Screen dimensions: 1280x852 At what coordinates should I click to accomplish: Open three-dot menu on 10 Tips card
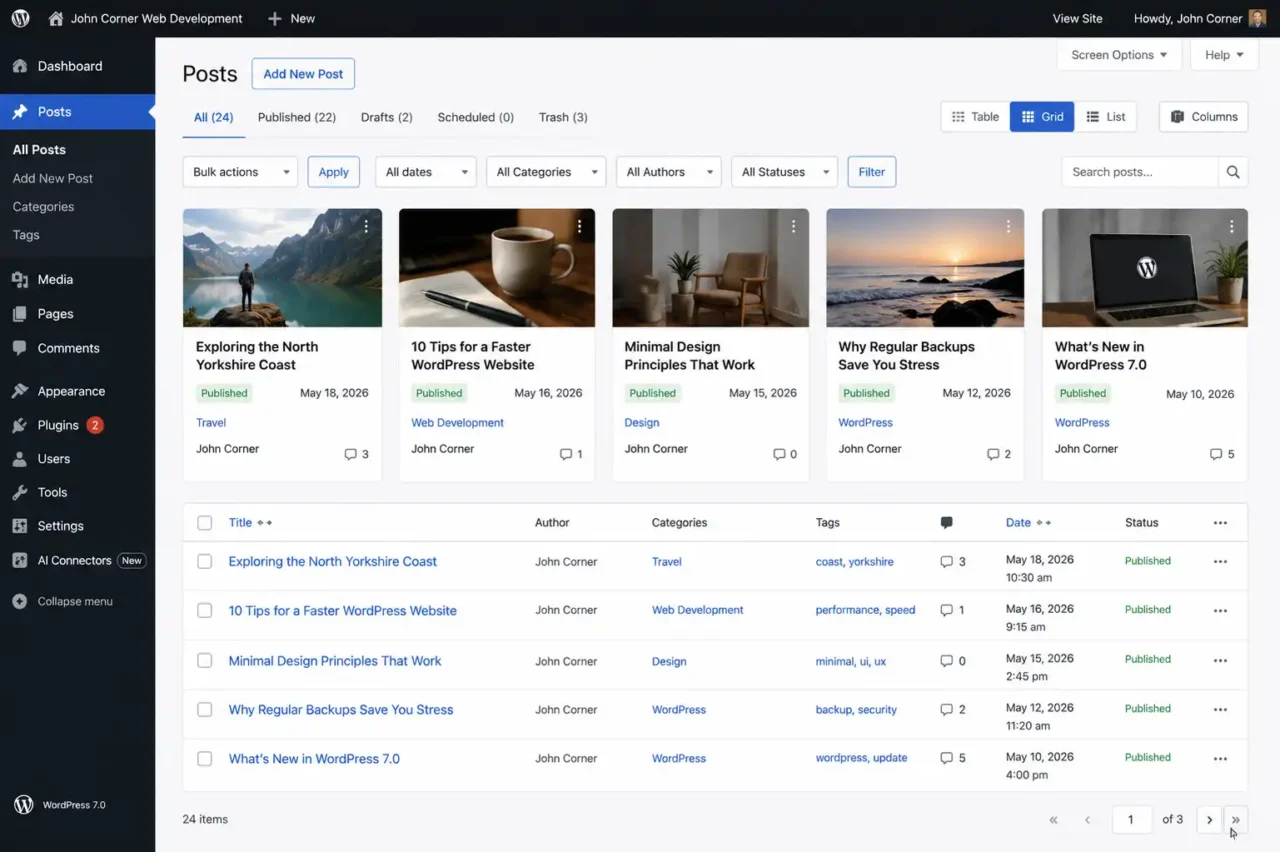(579, 227)
